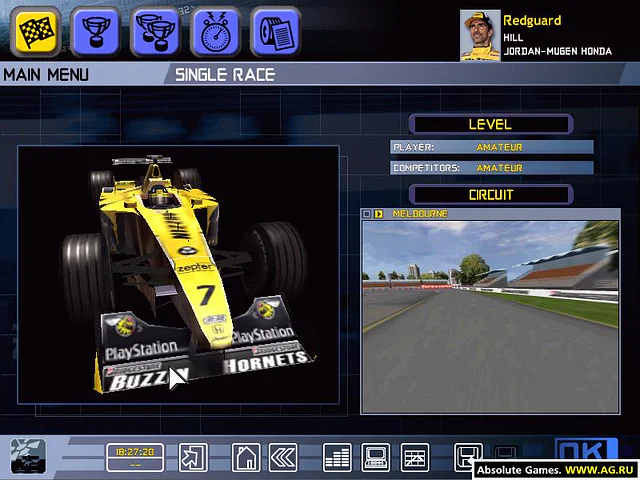
Task: Confirm with the blue OK button
Action: point(587,450)
